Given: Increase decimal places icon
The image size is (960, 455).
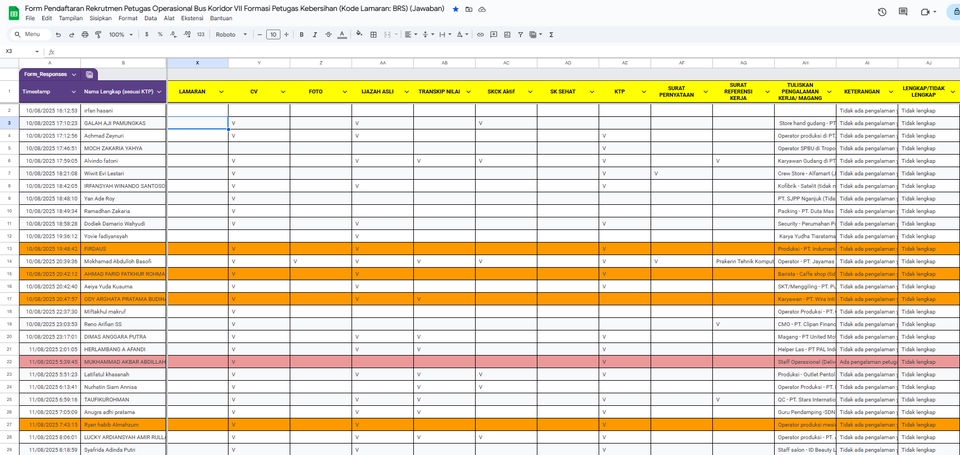Looking at the screenshot, I should tap(187, 35).
